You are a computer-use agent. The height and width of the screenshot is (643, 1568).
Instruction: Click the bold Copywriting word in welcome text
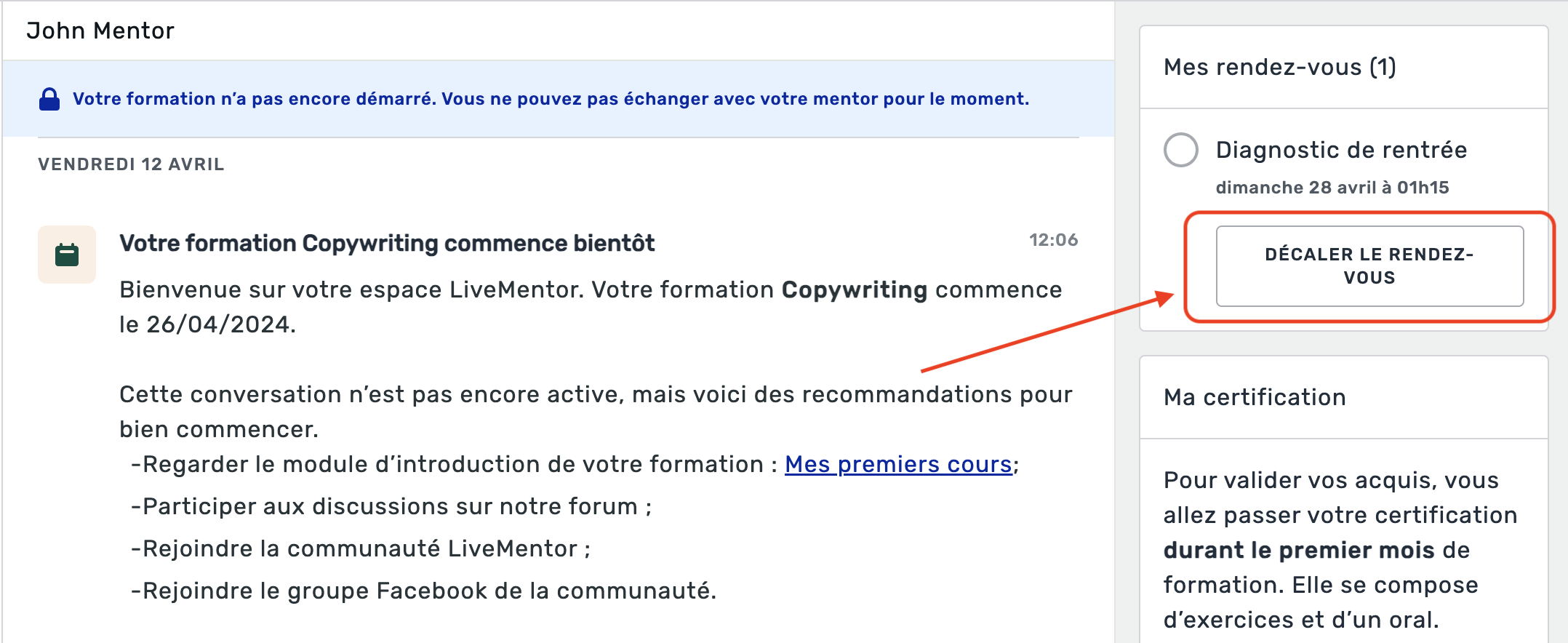pyautogui.click(x=854, y=290)
